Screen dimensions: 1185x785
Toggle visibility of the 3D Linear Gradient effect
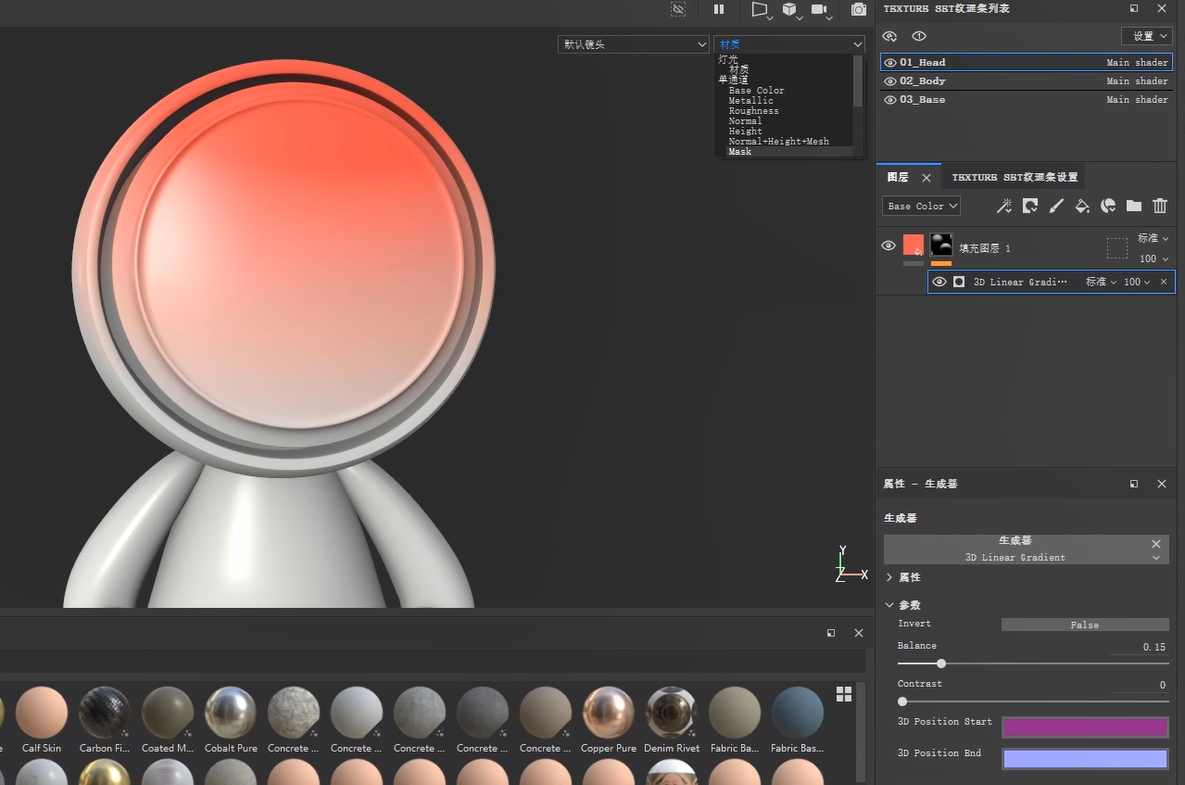939,282
